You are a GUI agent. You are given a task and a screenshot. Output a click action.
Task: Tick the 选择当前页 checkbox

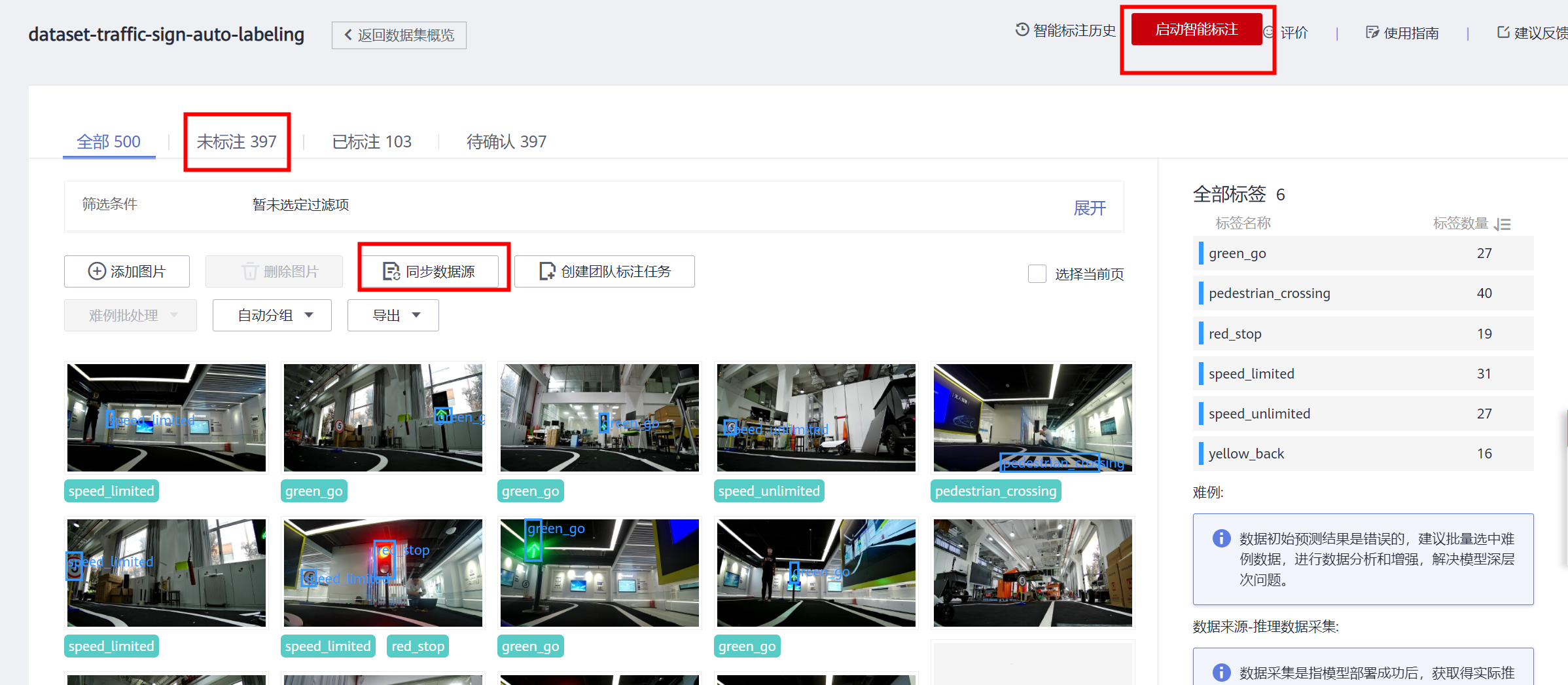1037,274
